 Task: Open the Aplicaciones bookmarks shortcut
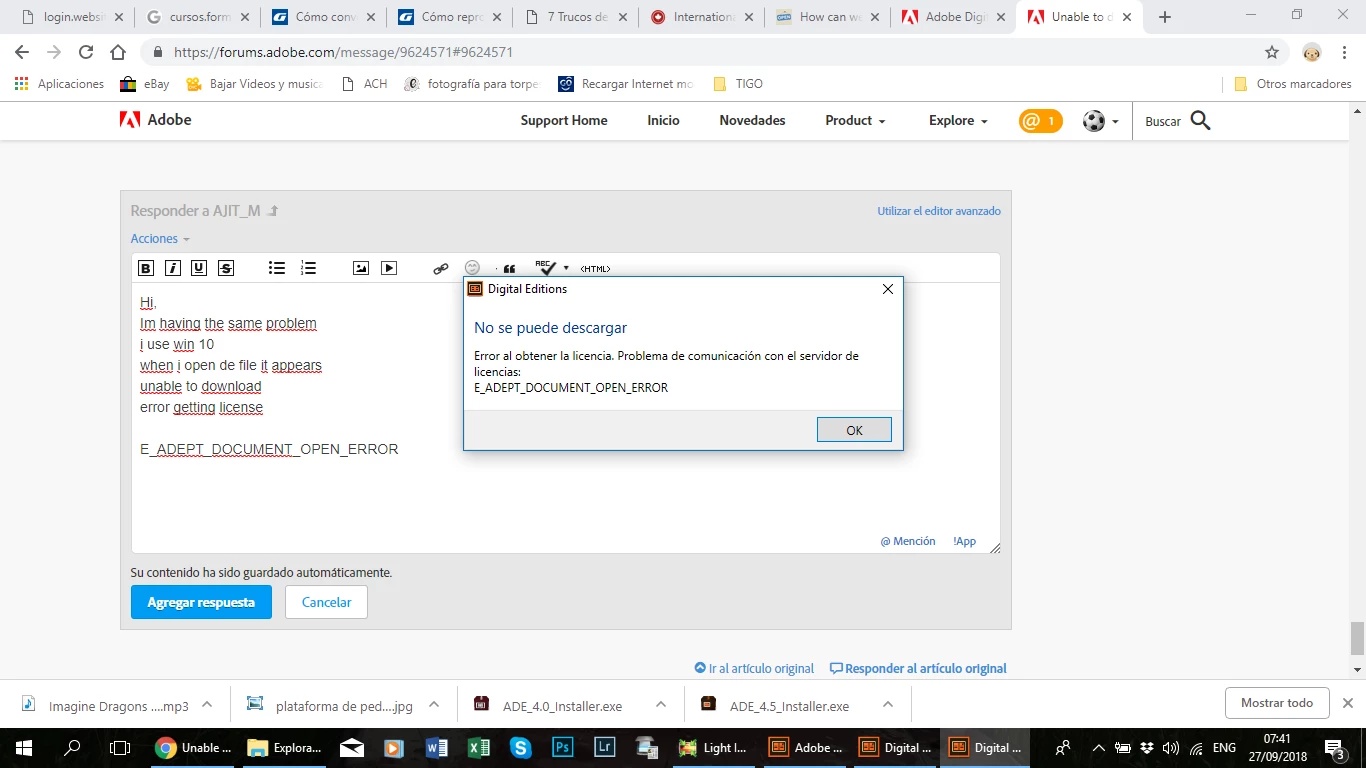click(59, 84)
